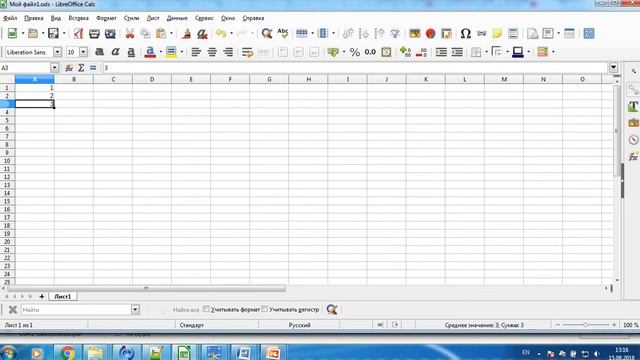Screen dimensions: 640x360
Task: Click the Paste clipboard icon
Action: [161, 33]
